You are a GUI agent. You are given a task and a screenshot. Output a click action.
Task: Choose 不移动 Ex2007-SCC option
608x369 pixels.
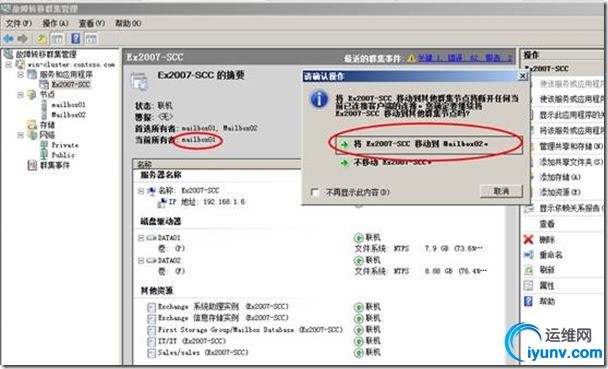(392, 162)
